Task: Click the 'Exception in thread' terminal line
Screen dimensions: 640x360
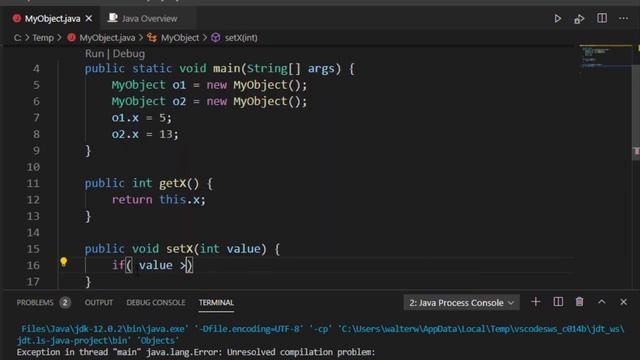Action: click(196, 352)
